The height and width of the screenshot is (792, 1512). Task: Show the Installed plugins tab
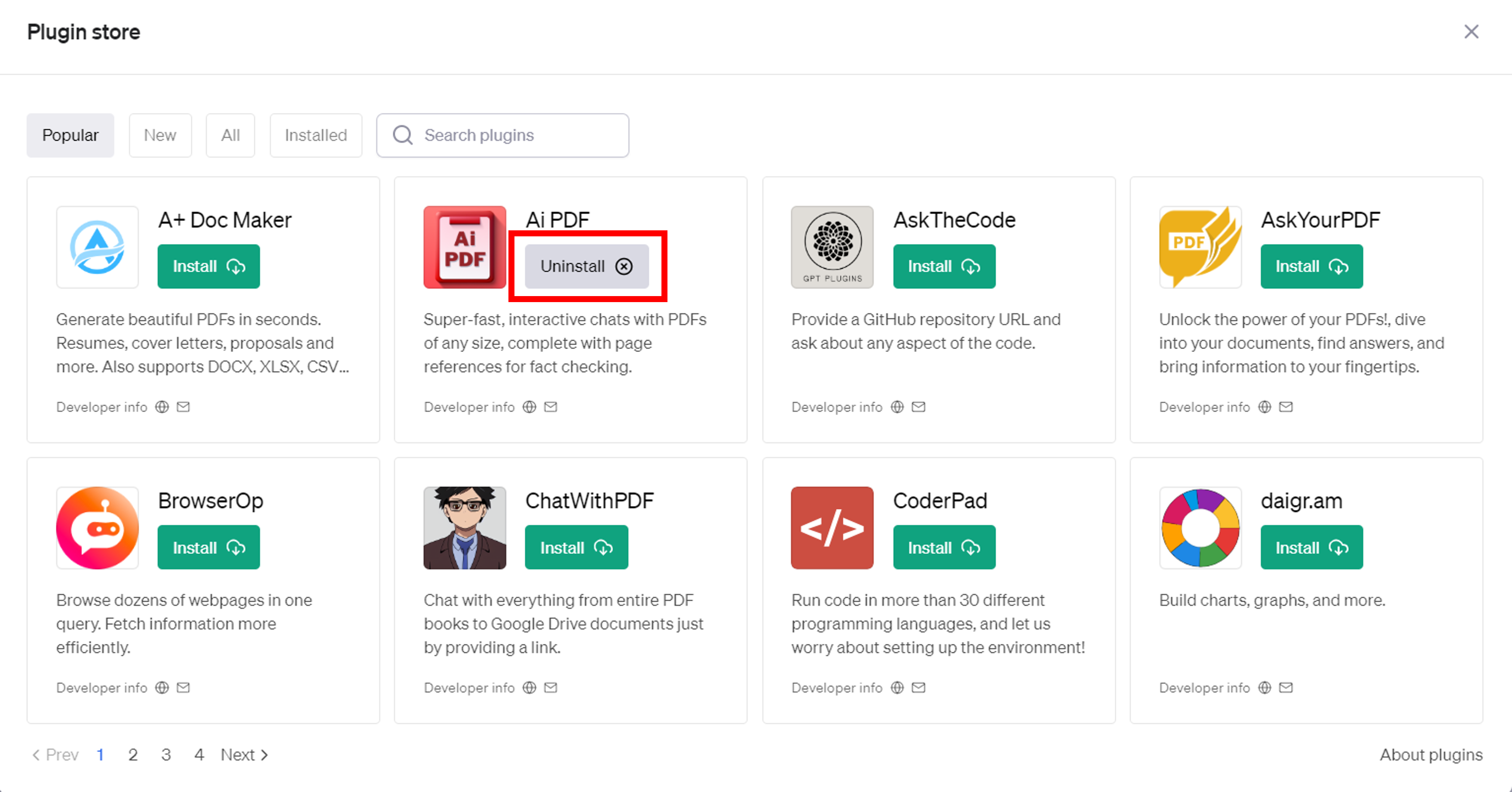tap(316, 135)
